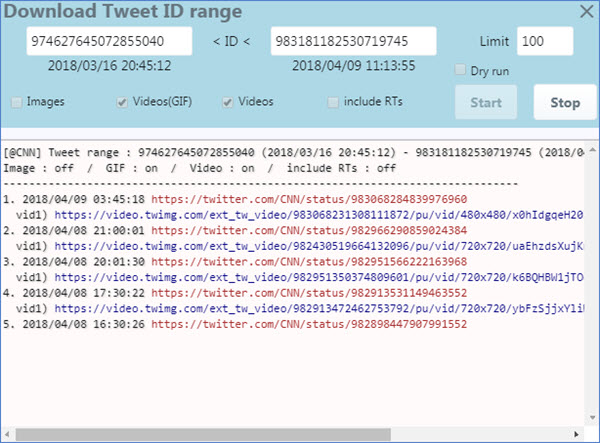This screenshot has height=443, width=600.
Task: Click the starting tweet ID field 974627645072855040
Action: click(109, 41)
